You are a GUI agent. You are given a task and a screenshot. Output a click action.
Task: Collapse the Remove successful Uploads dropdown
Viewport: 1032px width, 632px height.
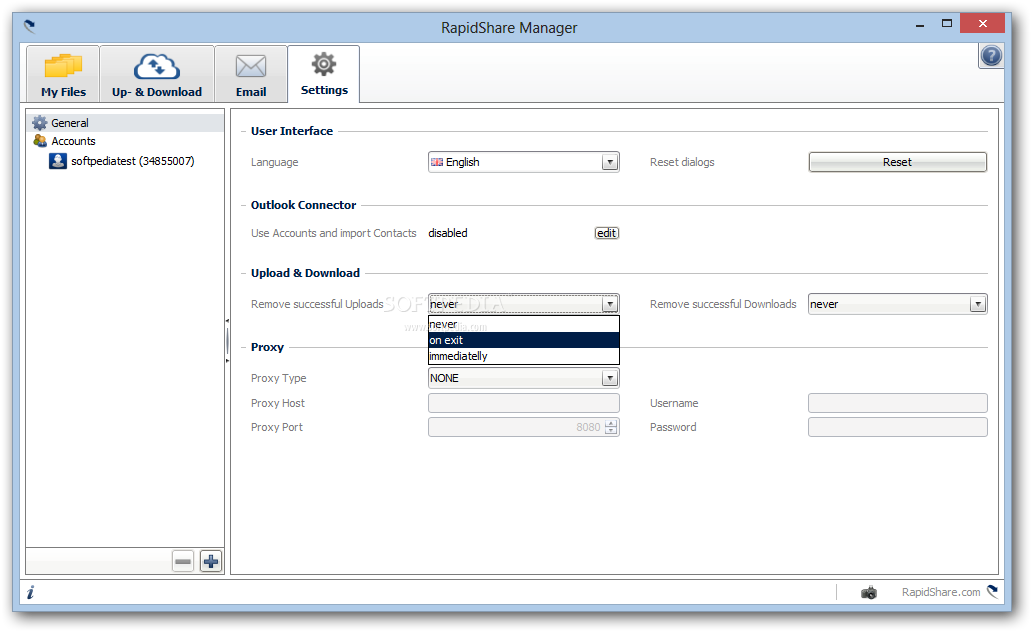pos(610,304)
